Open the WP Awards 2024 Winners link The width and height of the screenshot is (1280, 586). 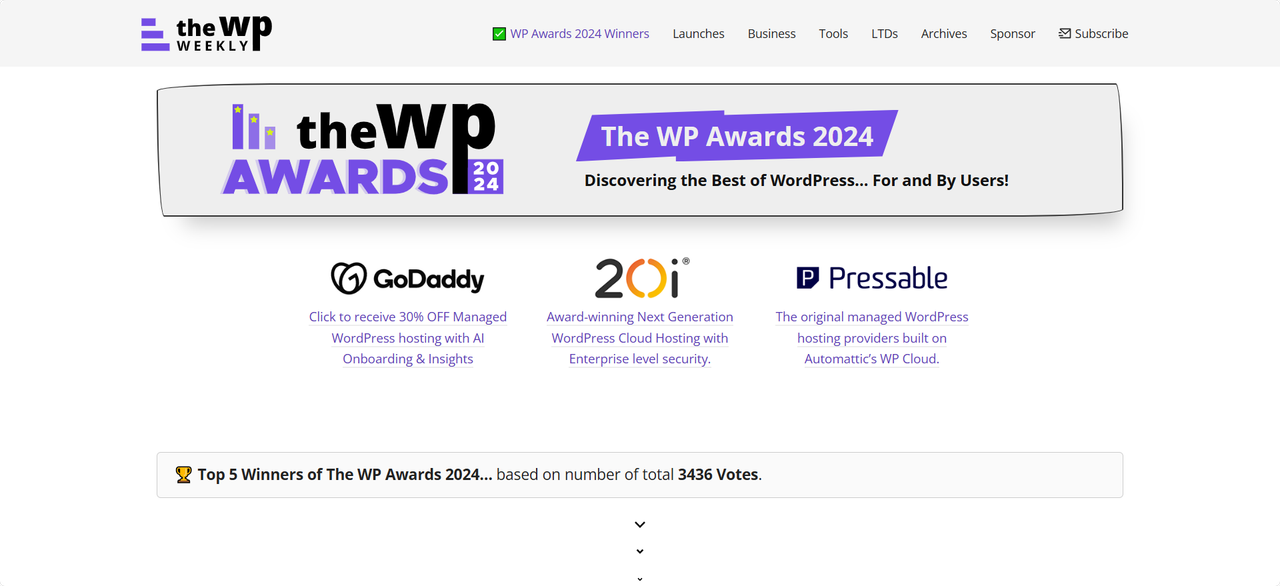[579, 33]
